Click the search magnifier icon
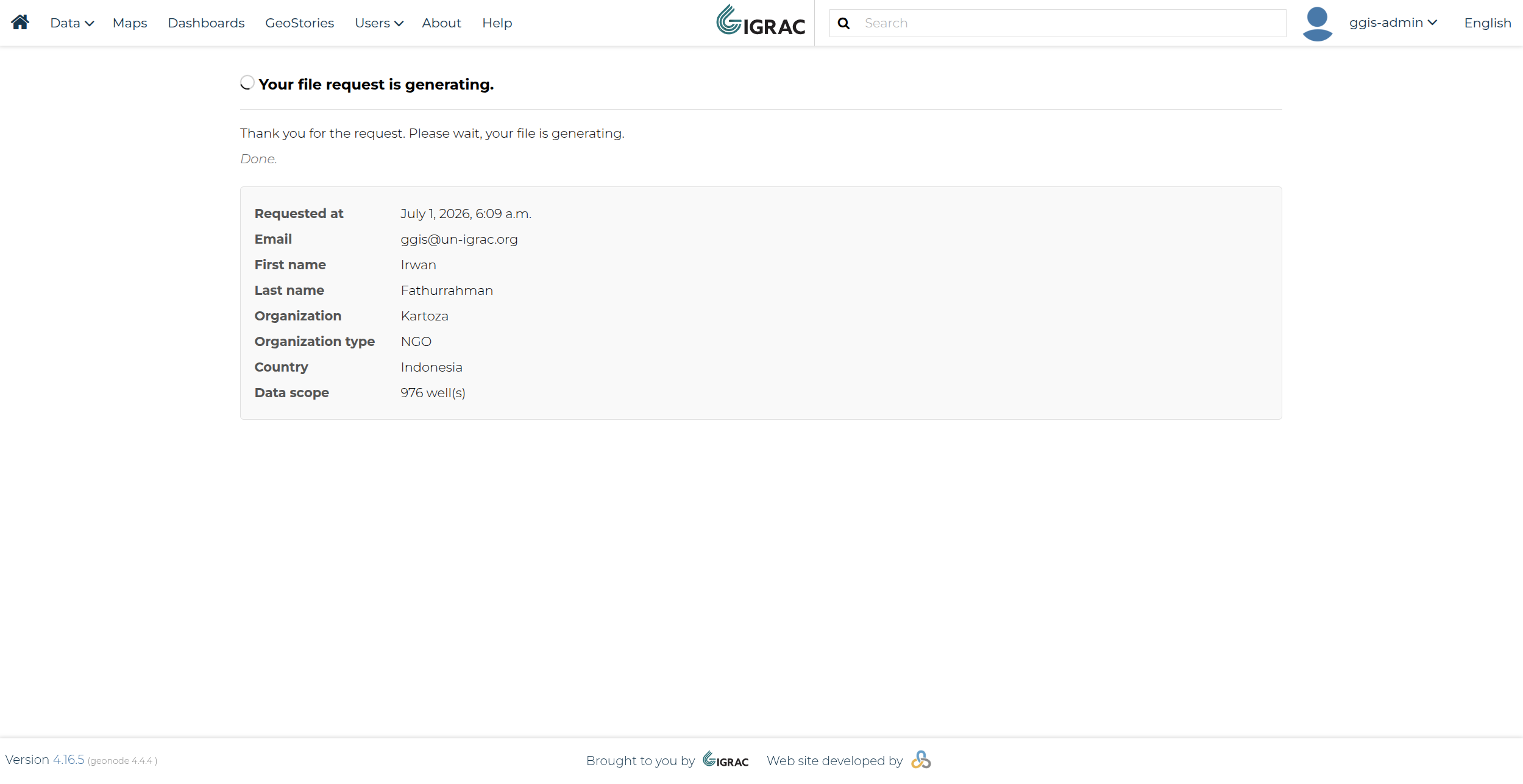The width and height of the screenshot is (1523, 784). coord(843,23)
